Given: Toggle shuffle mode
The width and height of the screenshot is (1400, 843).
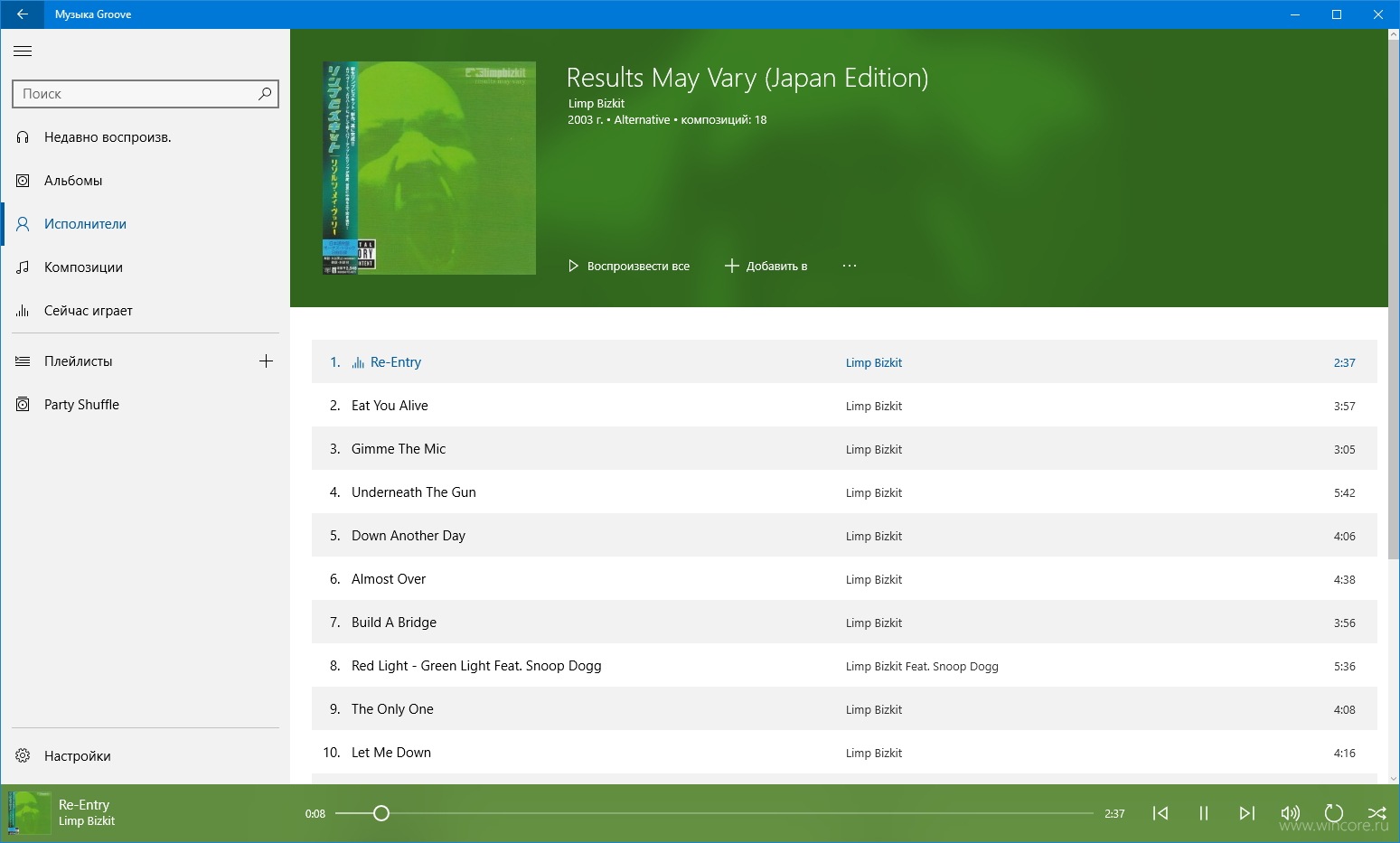Looking at the screenshot, I should click(x=1377, y=813).
